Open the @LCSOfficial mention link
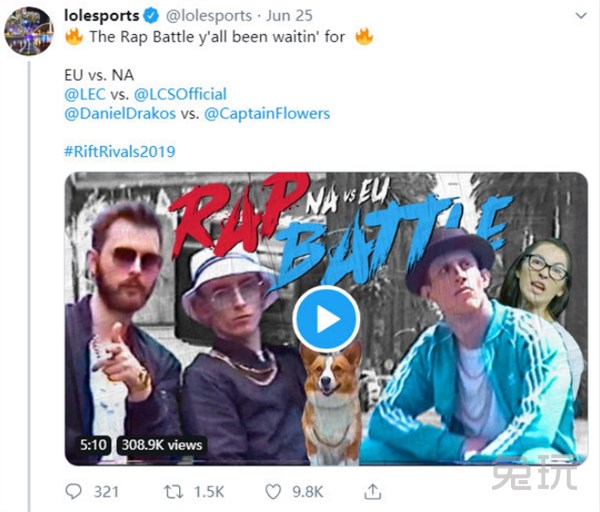The height and width of the screenshot is (512, 600). click(180, 94)
